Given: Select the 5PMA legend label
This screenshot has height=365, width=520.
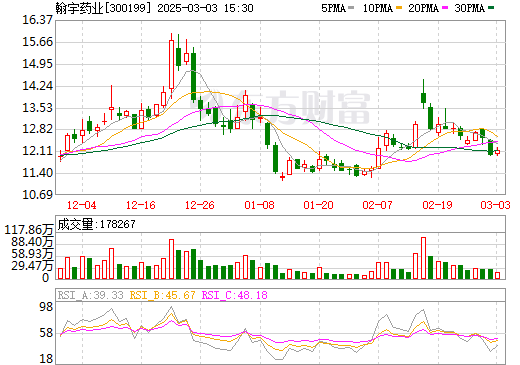Looking at the screenshot, I should click(x=333, y=8).
